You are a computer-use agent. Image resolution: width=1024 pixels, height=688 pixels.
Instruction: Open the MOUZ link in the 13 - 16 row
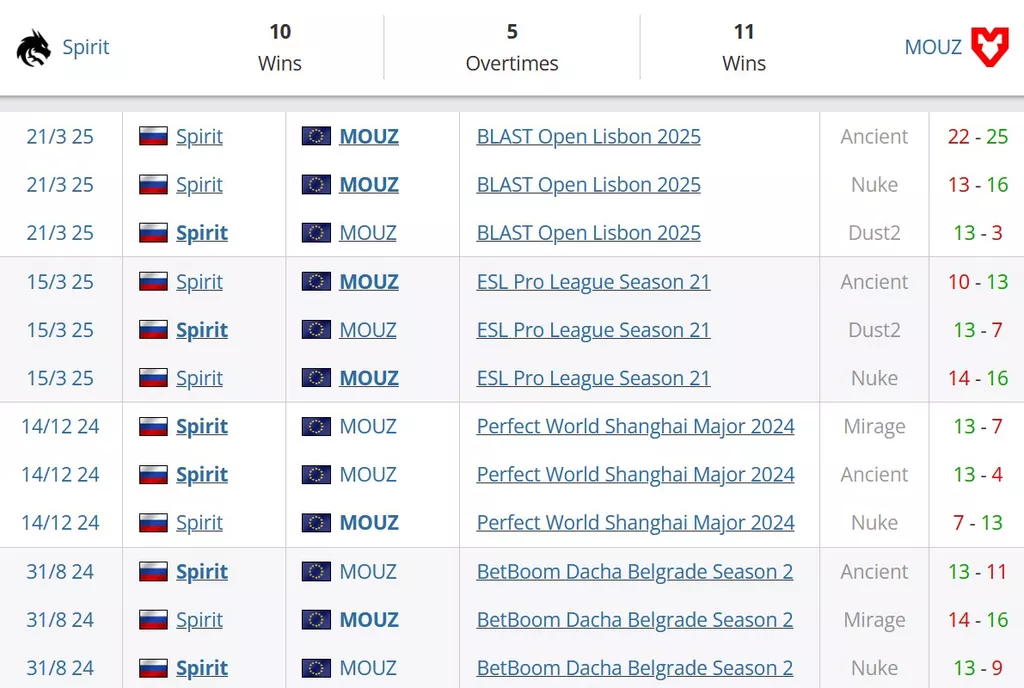(x=369, y=185)
